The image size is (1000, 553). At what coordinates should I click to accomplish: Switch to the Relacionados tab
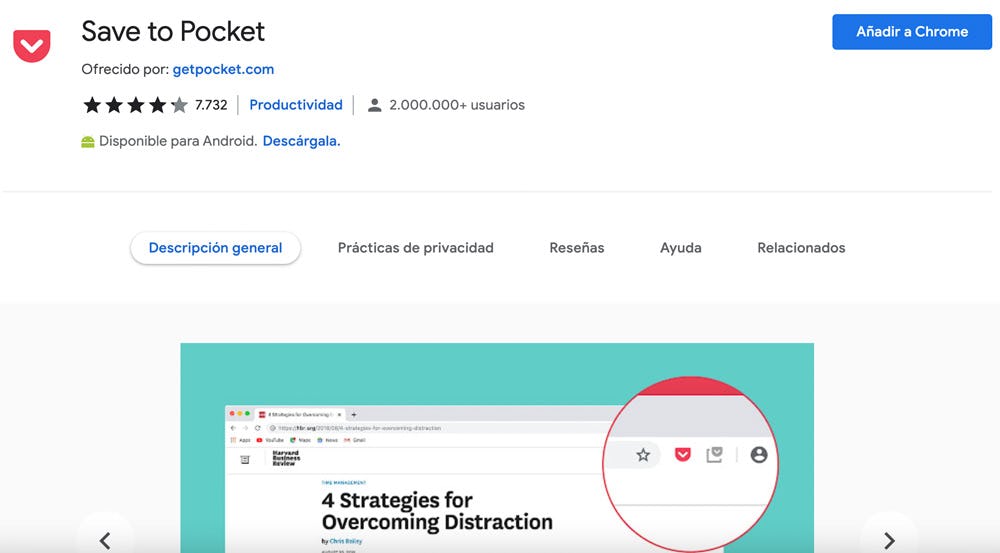coord(801,247)
